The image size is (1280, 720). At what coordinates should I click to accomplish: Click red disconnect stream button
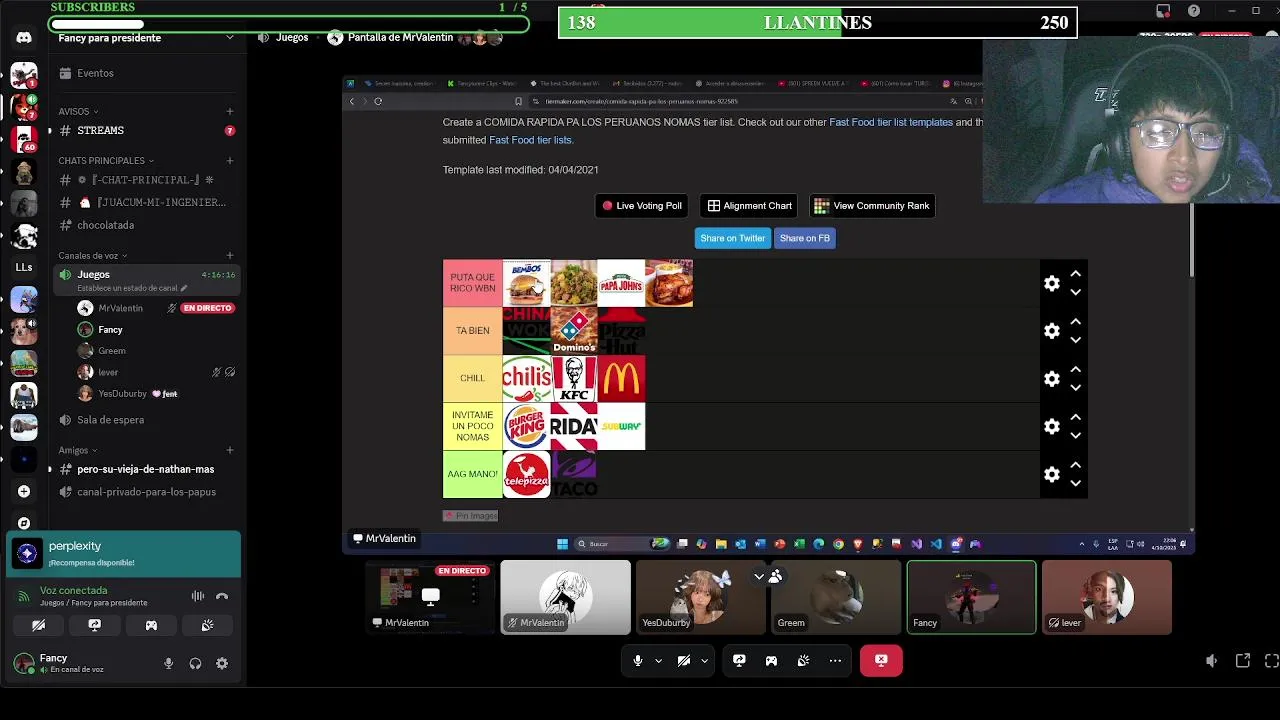[881, 660]
